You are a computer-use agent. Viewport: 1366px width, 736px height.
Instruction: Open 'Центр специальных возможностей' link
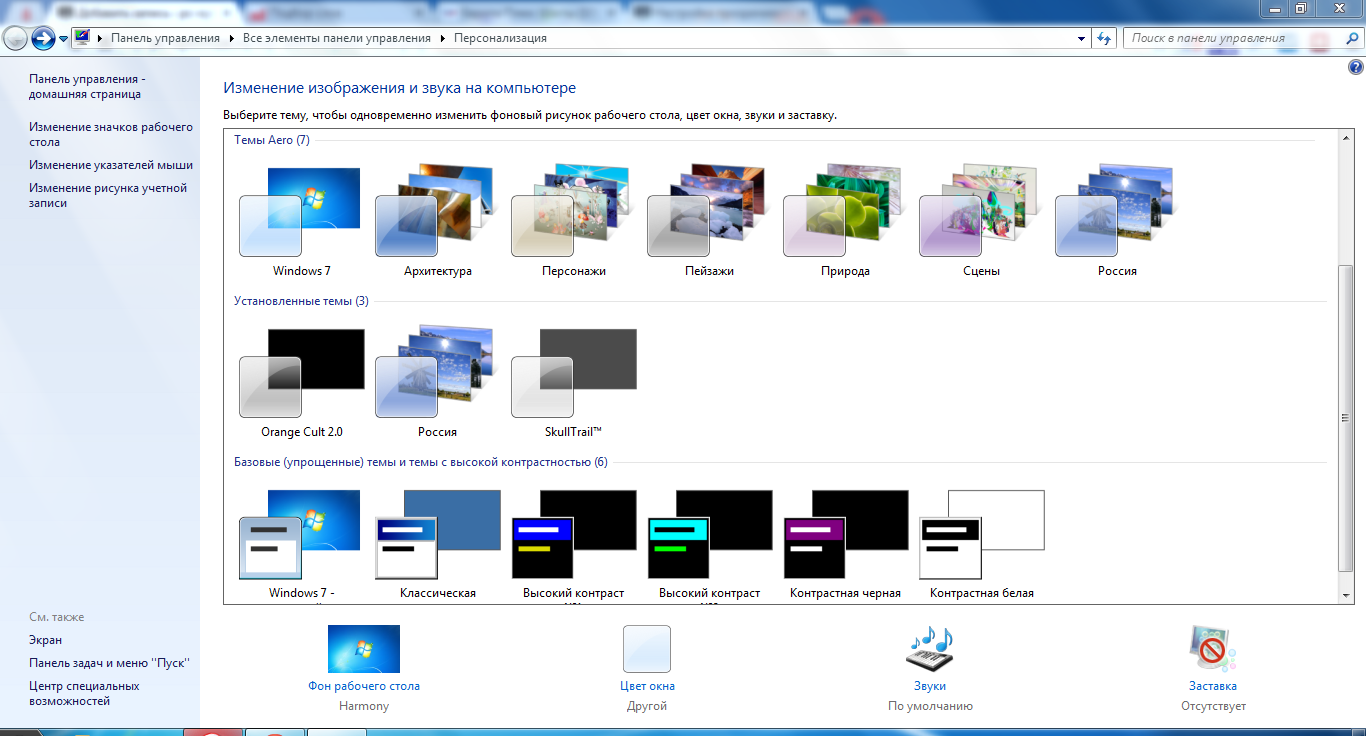84,693
